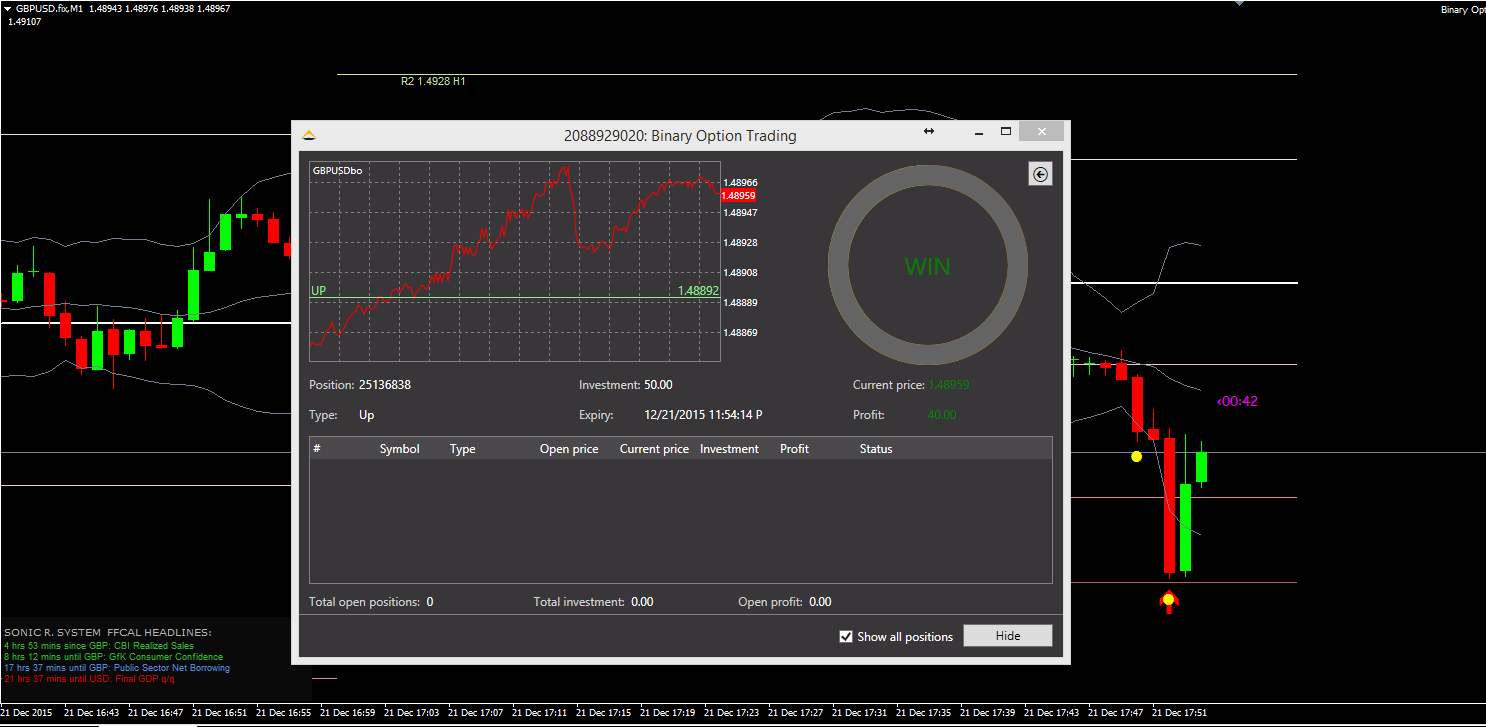Click the Open profit 0.00 value
1486x727 pixels.
[x=820, y=602]
